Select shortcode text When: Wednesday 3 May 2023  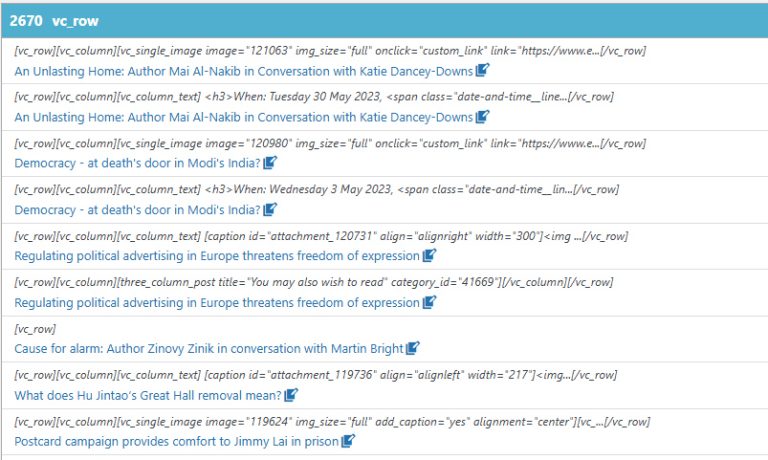316,190
